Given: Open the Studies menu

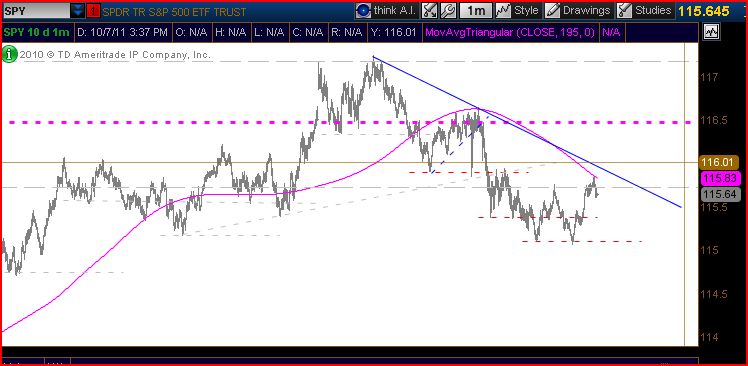Looking at the screenshot, I should point(653,10).
